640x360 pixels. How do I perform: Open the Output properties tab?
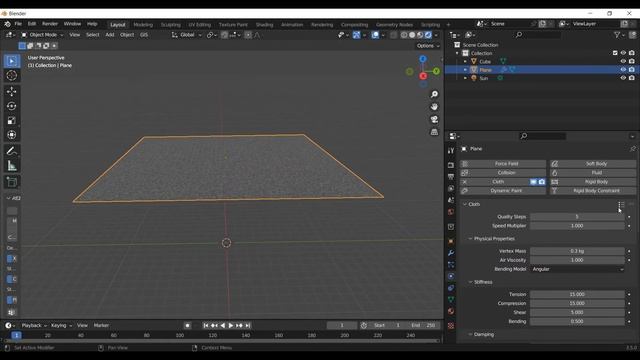pyautogui.click(x=451, y=177)
